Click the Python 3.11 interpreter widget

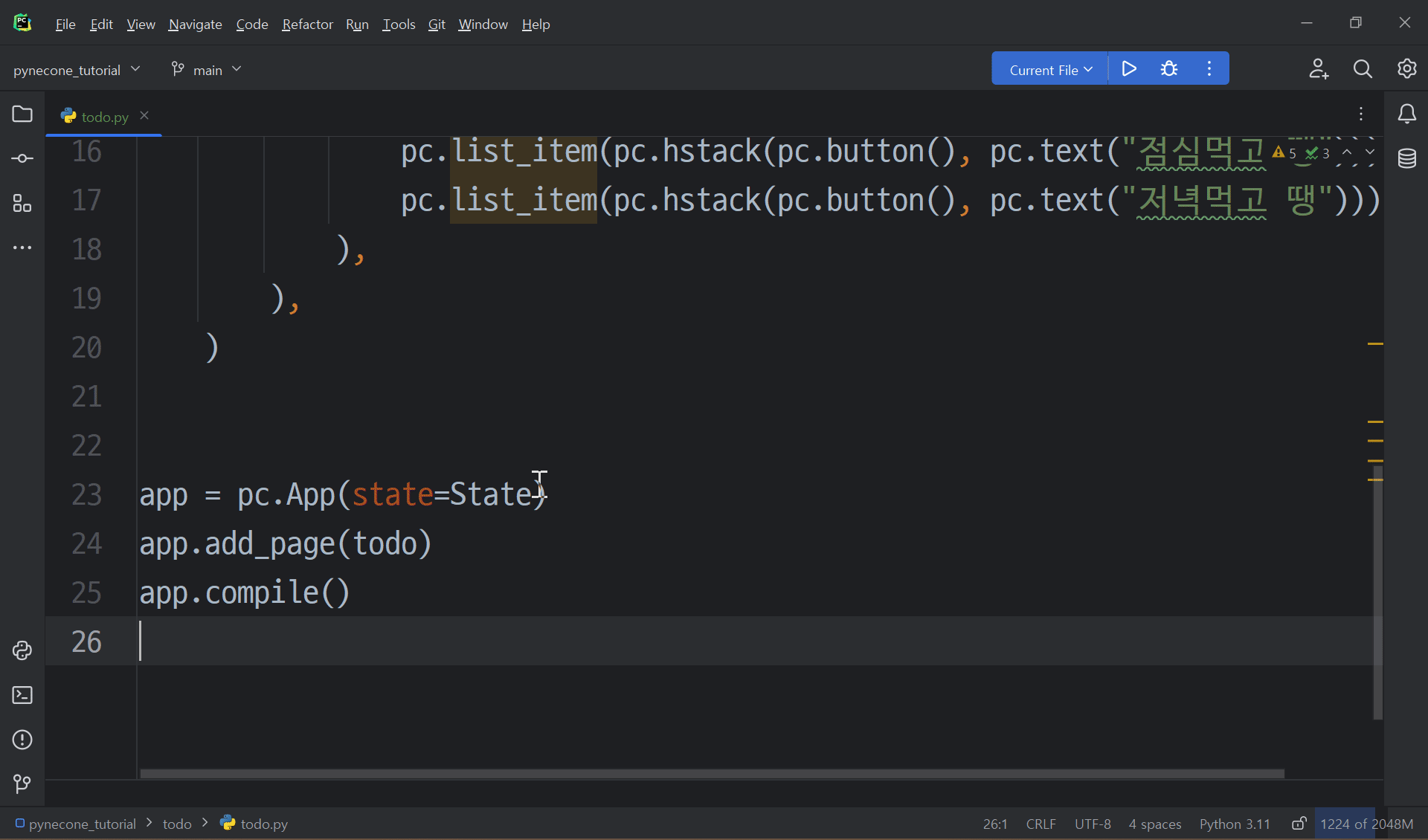pos(1235,824)
